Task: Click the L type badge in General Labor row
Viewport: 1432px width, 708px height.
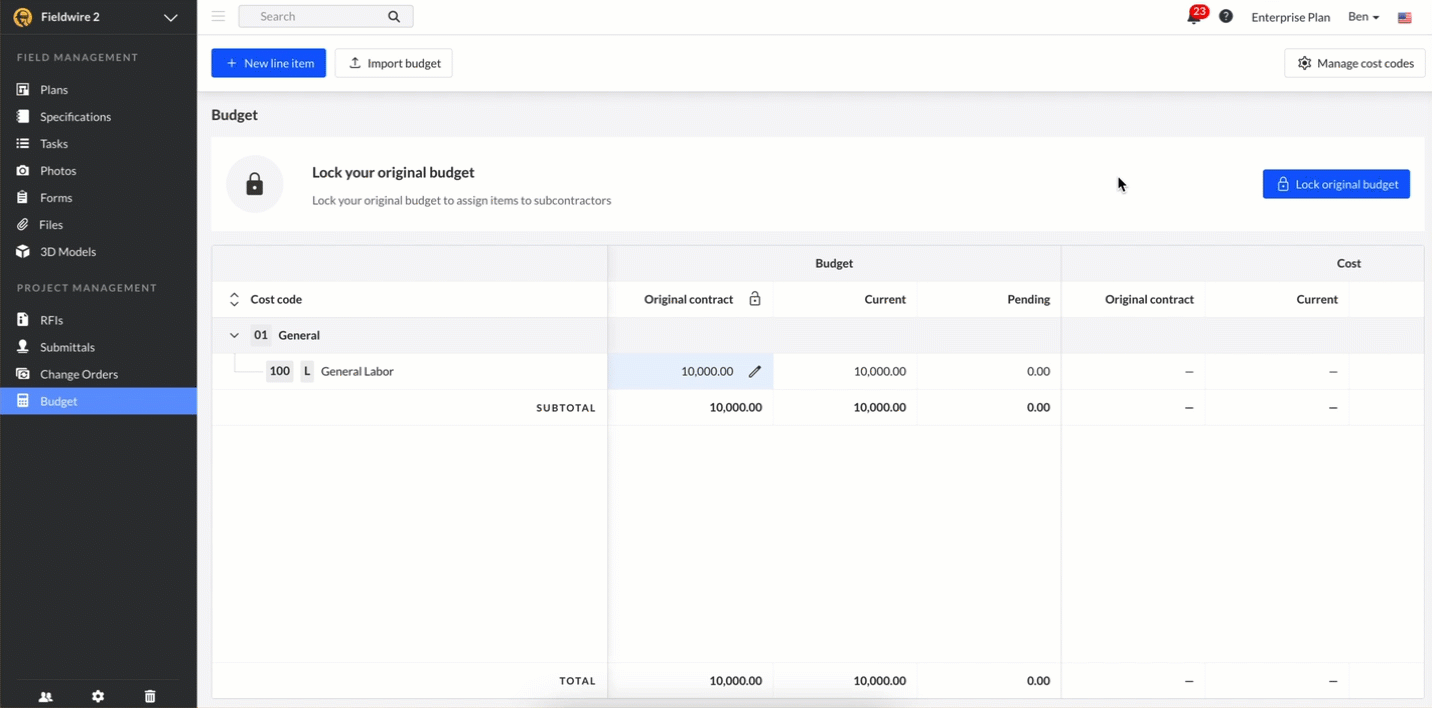Action: [x=307, y=371]
